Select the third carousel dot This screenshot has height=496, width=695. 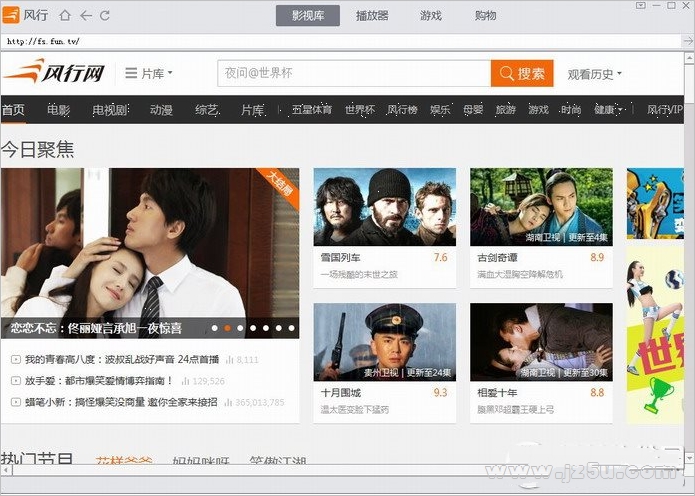[x=240, y=328]
